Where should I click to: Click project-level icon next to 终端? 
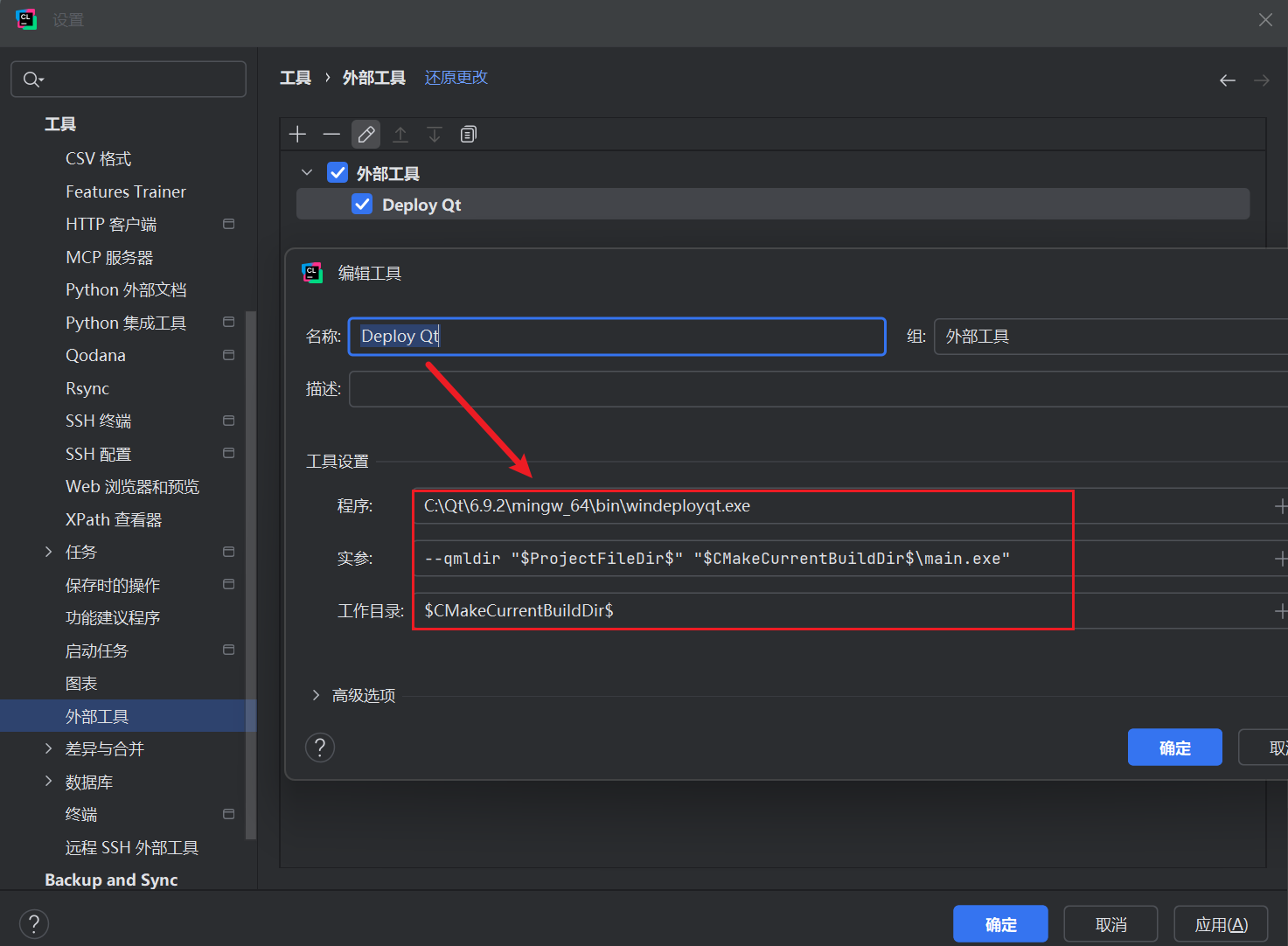coord(229,814)
